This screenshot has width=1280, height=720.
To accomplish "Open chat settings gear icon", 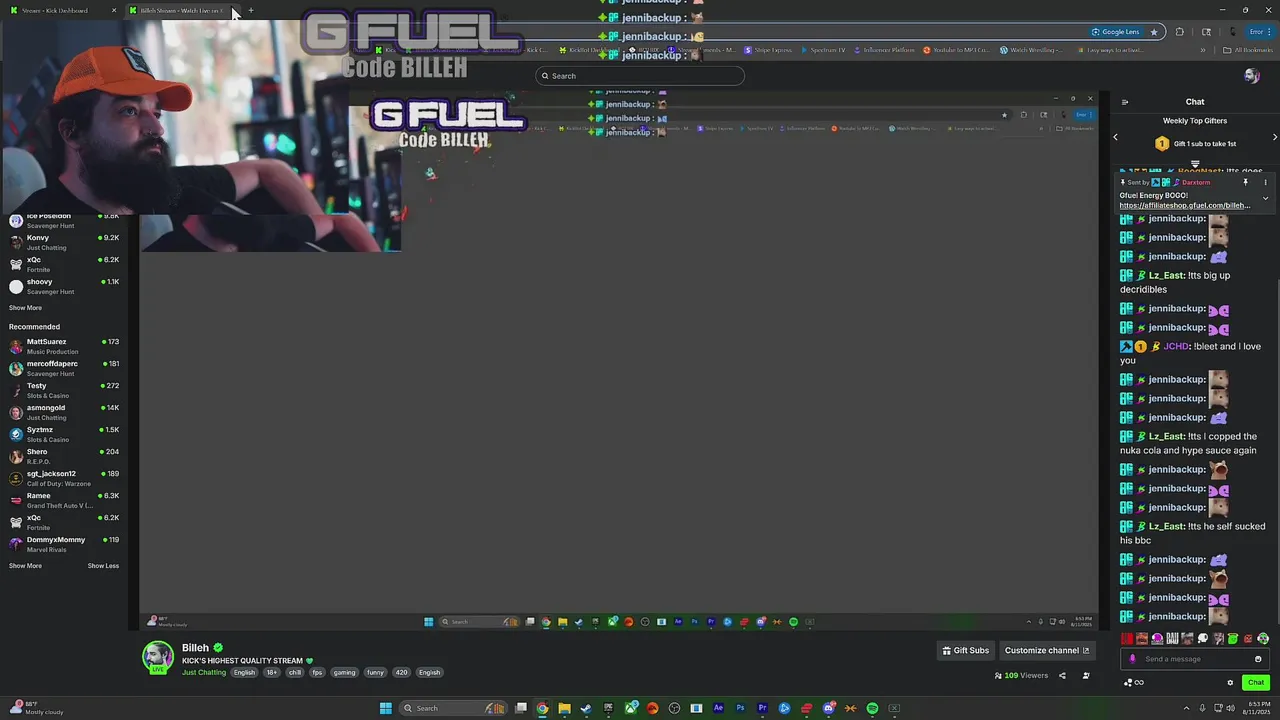I will [1230, 683].
